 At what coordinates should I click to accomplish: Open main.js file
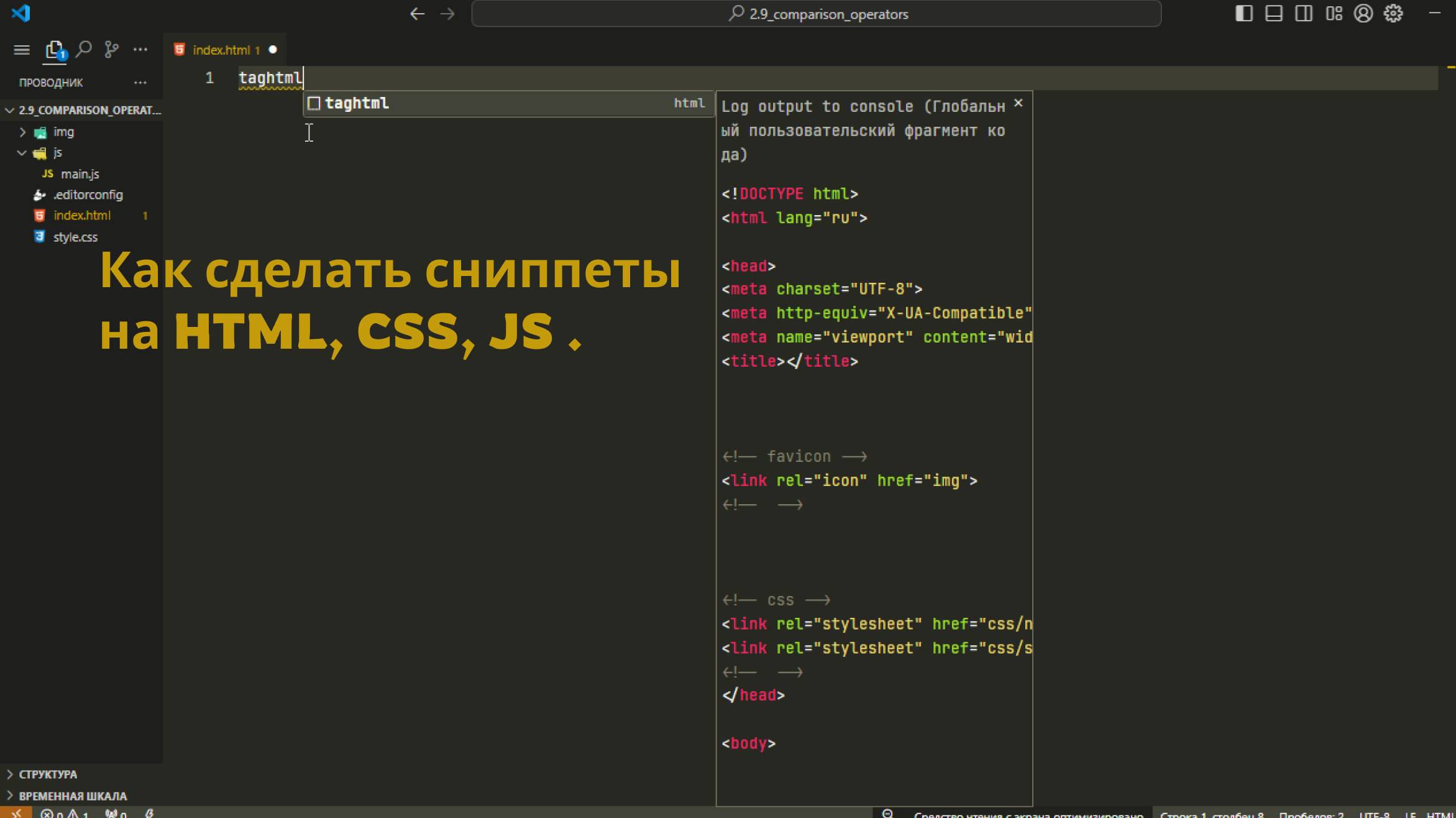pos(81,174)
